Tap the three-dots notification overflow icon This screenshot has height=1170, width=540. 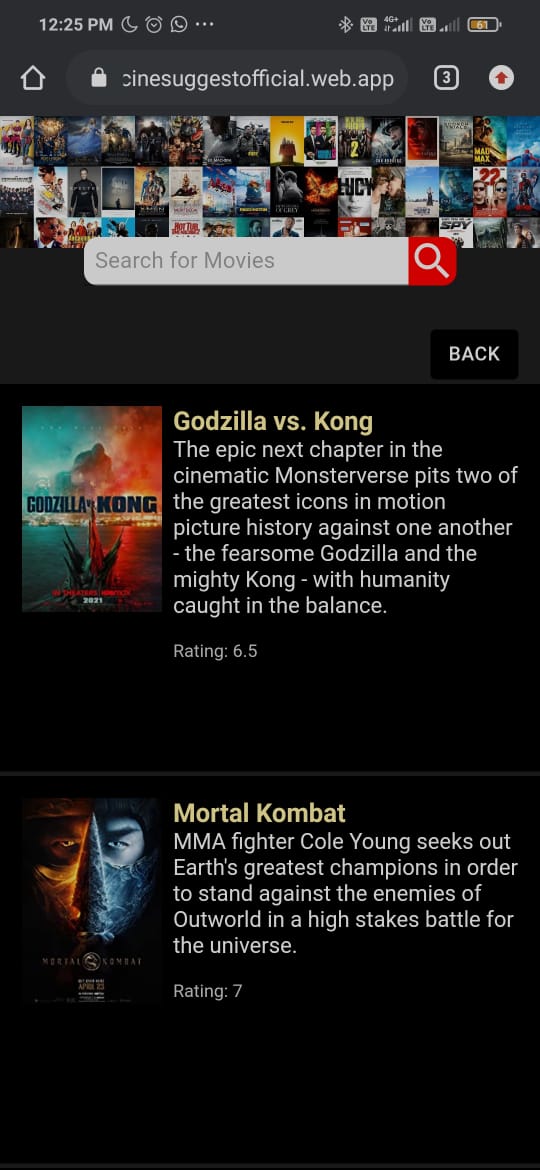coord(204,25)
